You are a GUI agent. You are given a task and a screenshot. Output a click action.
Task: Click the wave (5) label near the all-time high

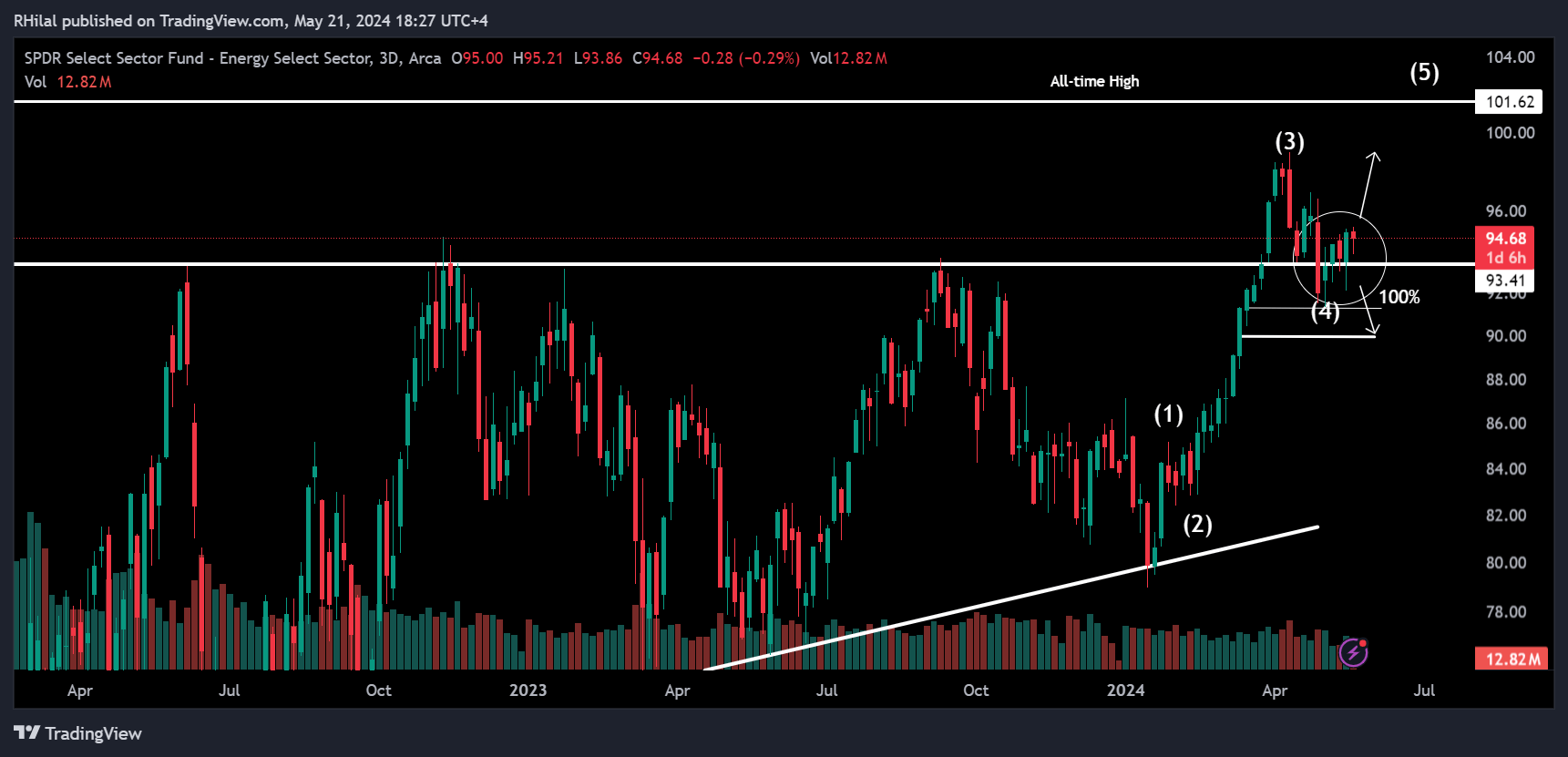click(1424, 73)
